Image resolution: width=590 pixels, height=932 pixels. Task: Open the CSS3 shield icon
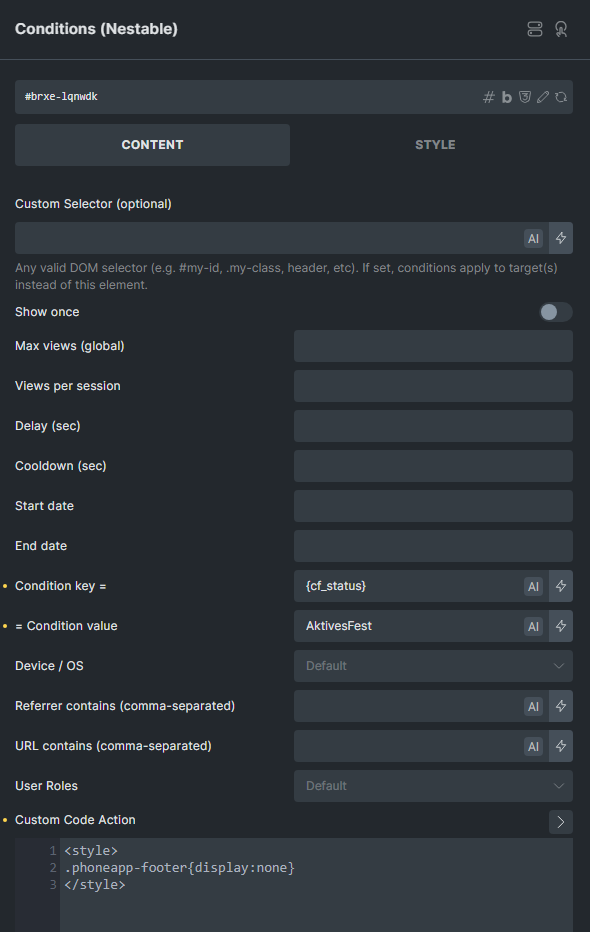pyautogui.click(x=525, y=97)
